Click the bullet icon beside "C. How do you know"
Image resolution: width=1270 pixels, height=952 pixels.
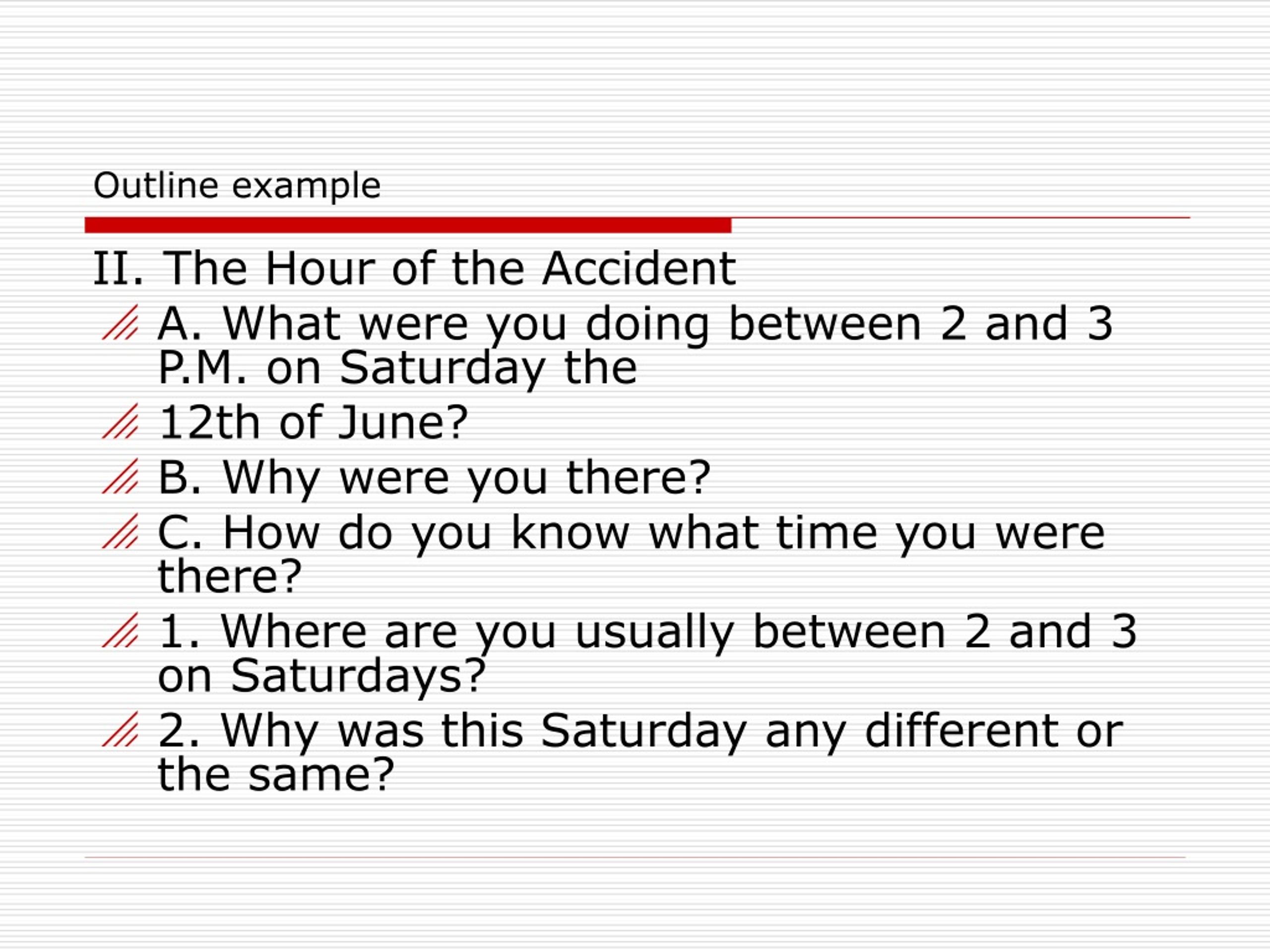tap(120, 531)
